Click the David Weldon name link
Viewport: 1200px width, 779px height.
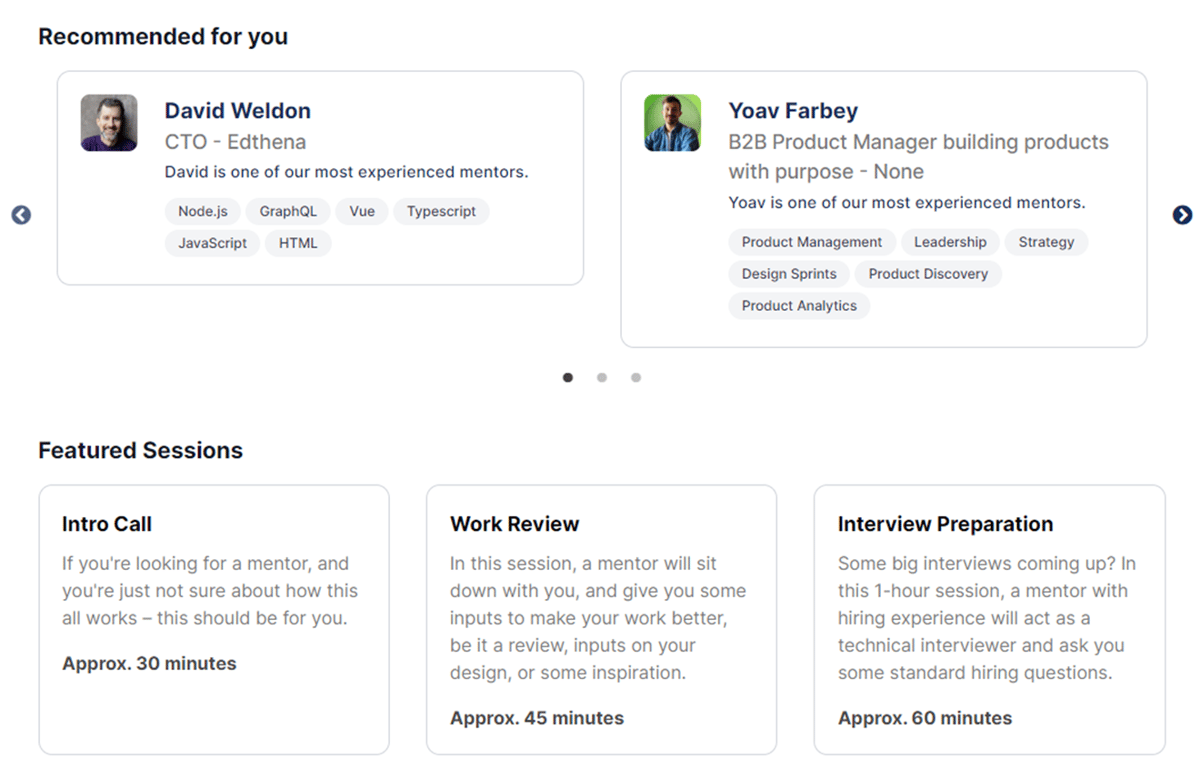click(x=238, y=111)
